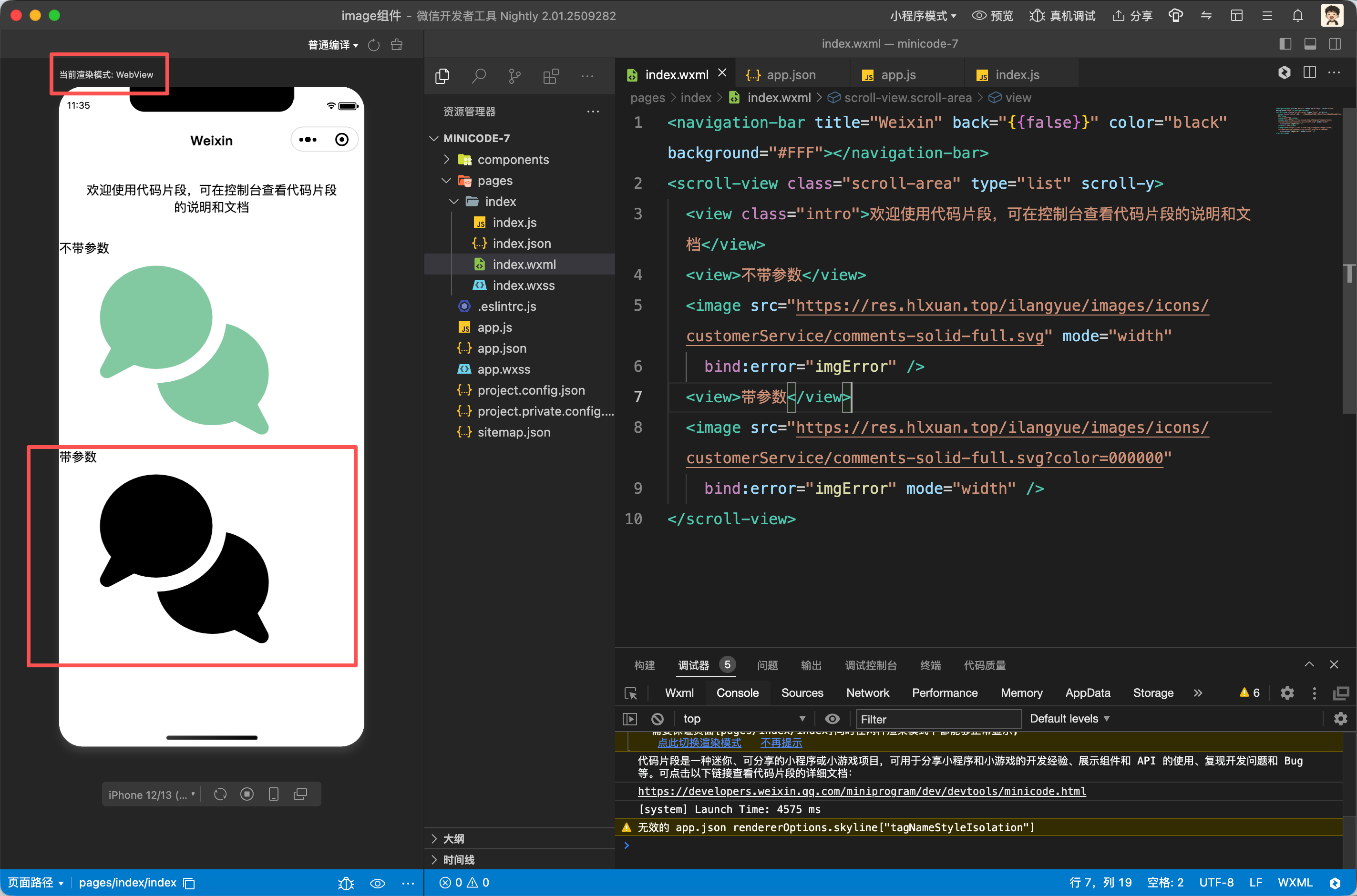This screenshot has width=1357, height=896.
Task: Open the search icon in the sidebar
Action: (478, 76)
